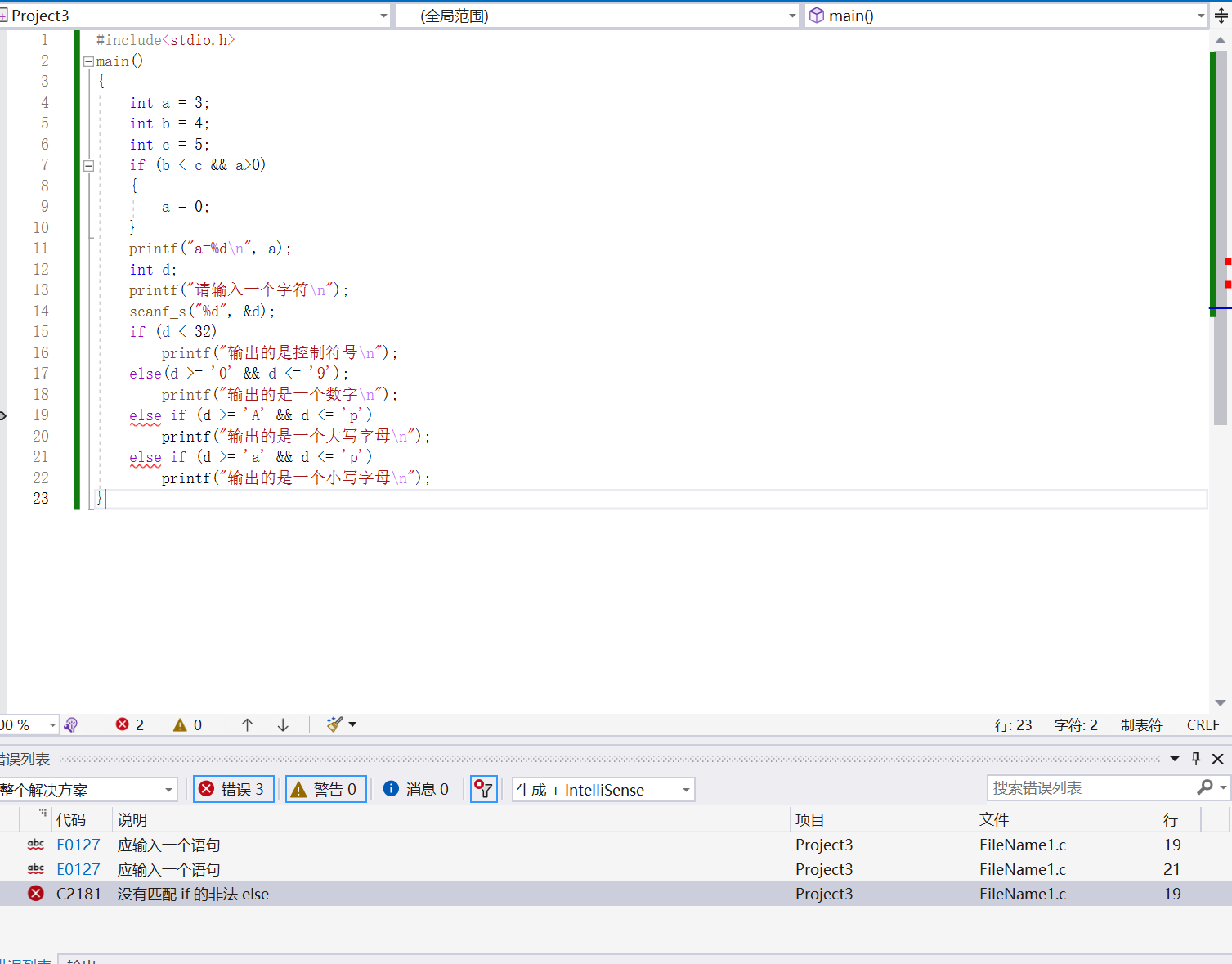Screen dimensions: 1232x964
Task: Click FileName1.c in the C2181 row
Action: (x=1023, y=894)
